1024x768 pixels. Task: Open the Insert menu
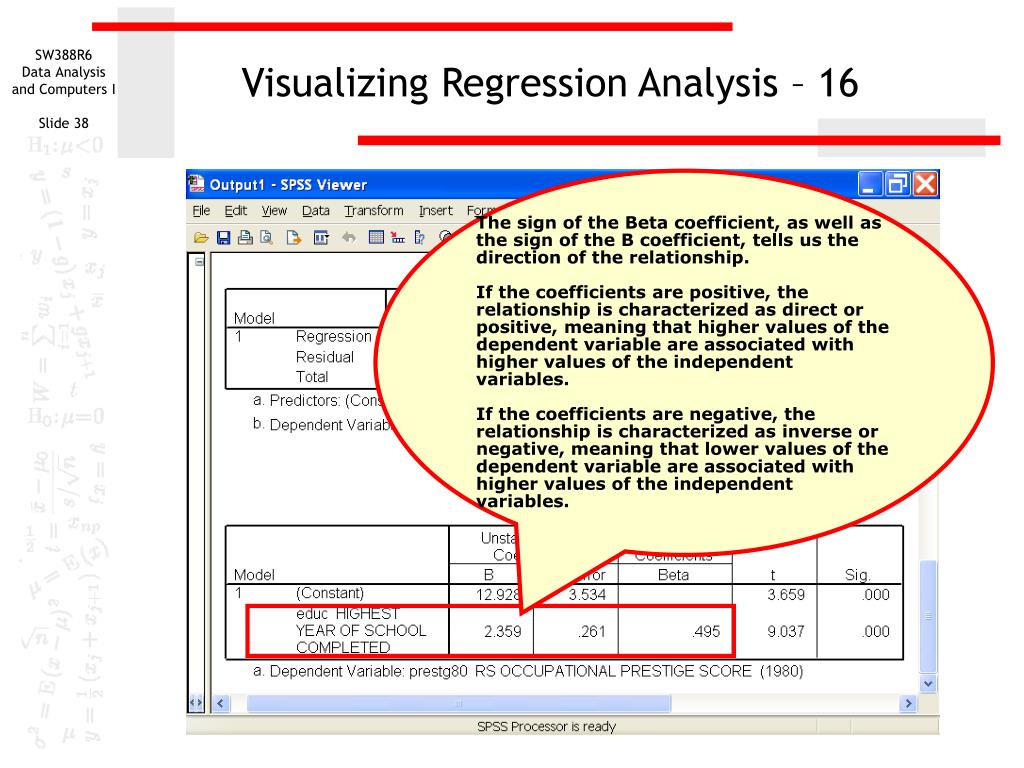click(436, 210)
